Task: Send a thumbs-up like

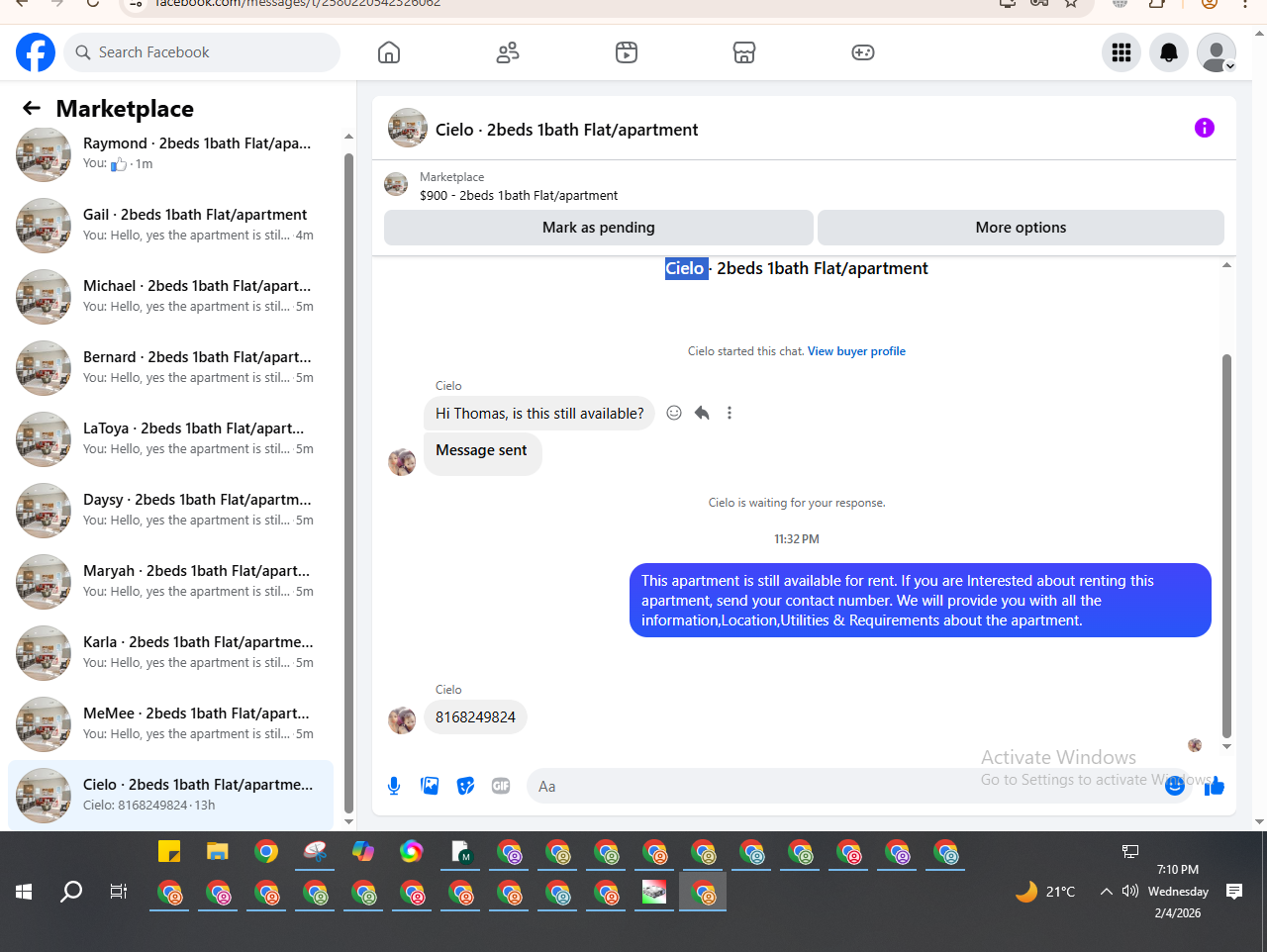Action: tap(1215, 786)
